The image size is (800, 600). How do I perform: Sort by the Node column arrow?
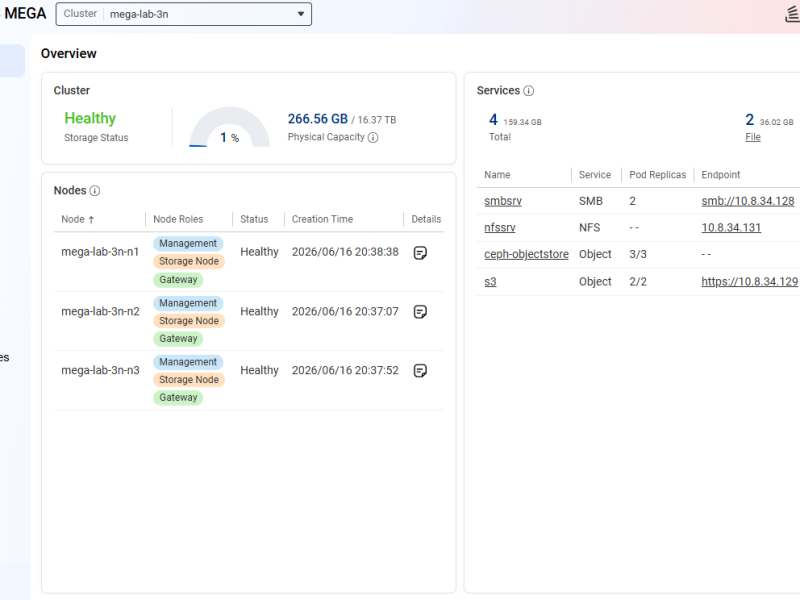click(x=91, y=220)
